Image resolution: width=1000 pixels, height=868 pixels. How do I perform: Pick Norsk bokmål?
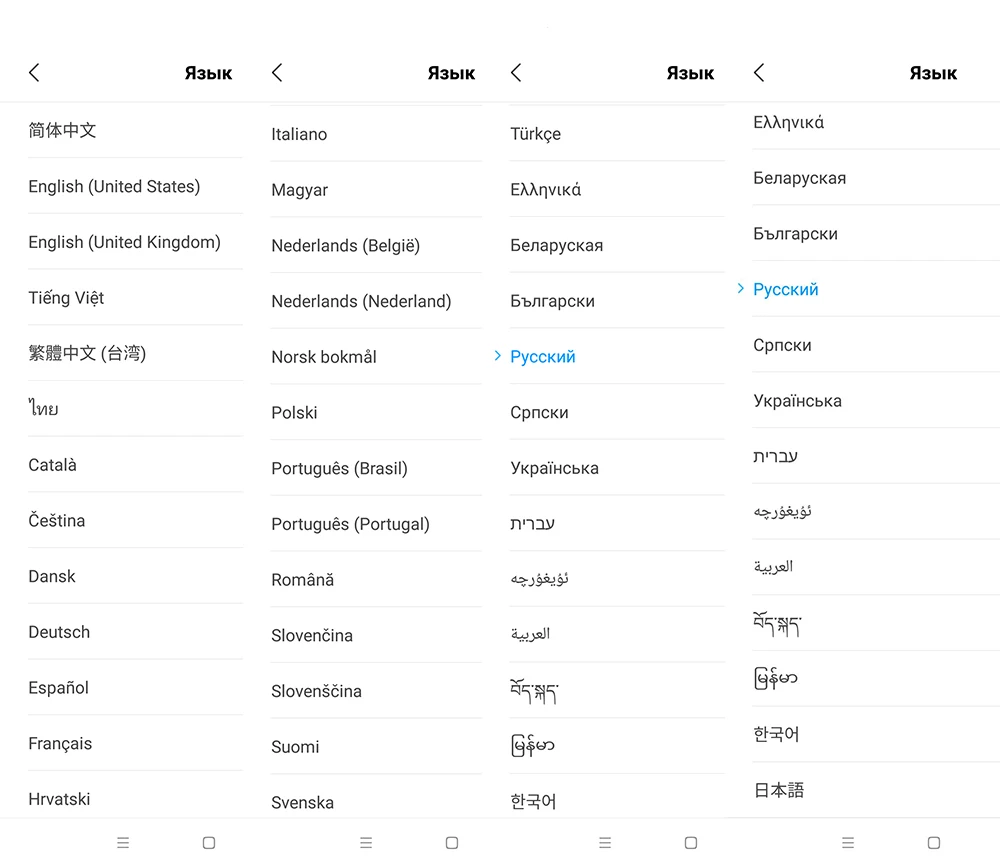(323, 357)
